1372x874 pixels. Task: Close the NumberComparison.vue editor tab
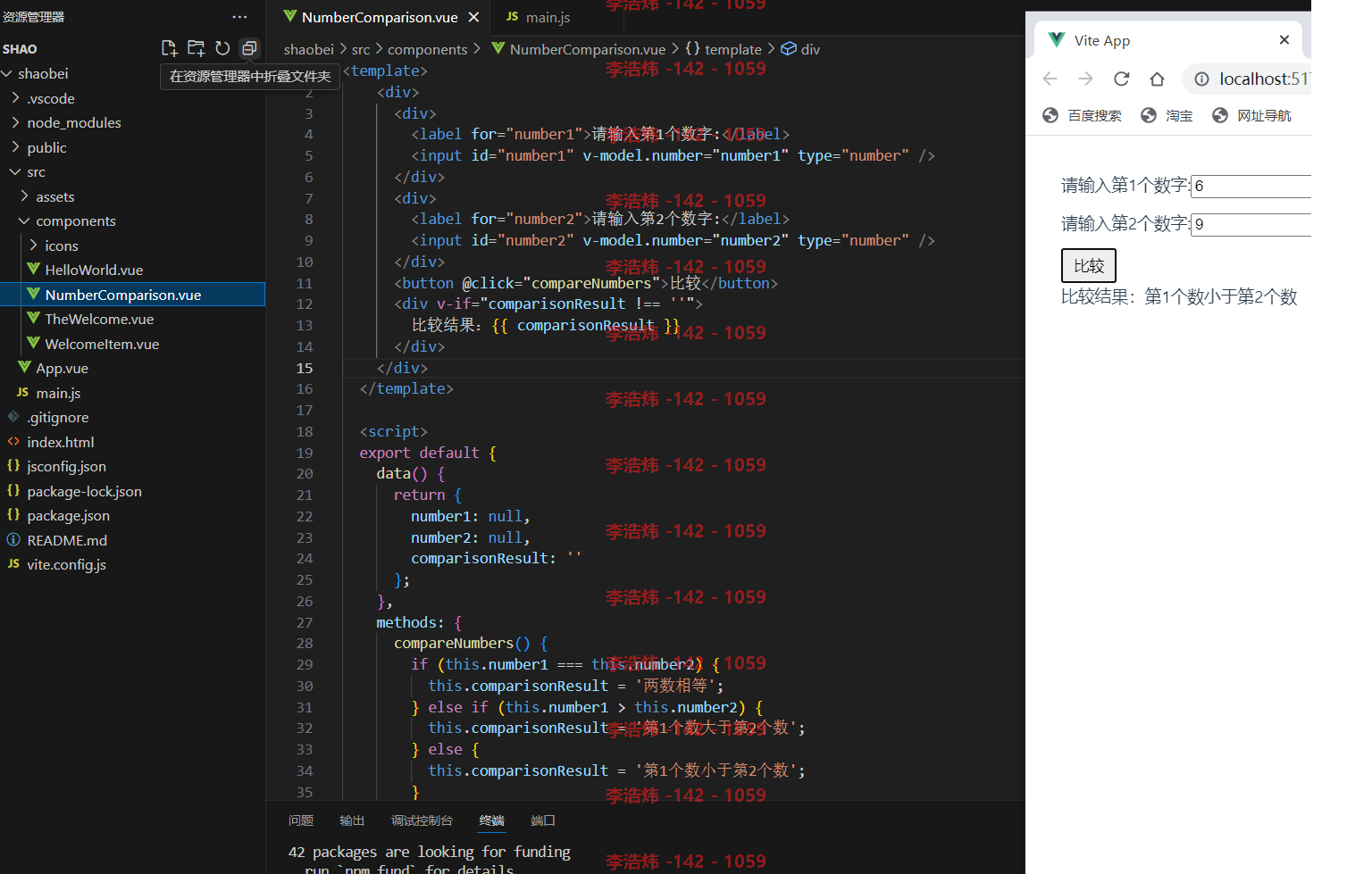pos(473,17)
